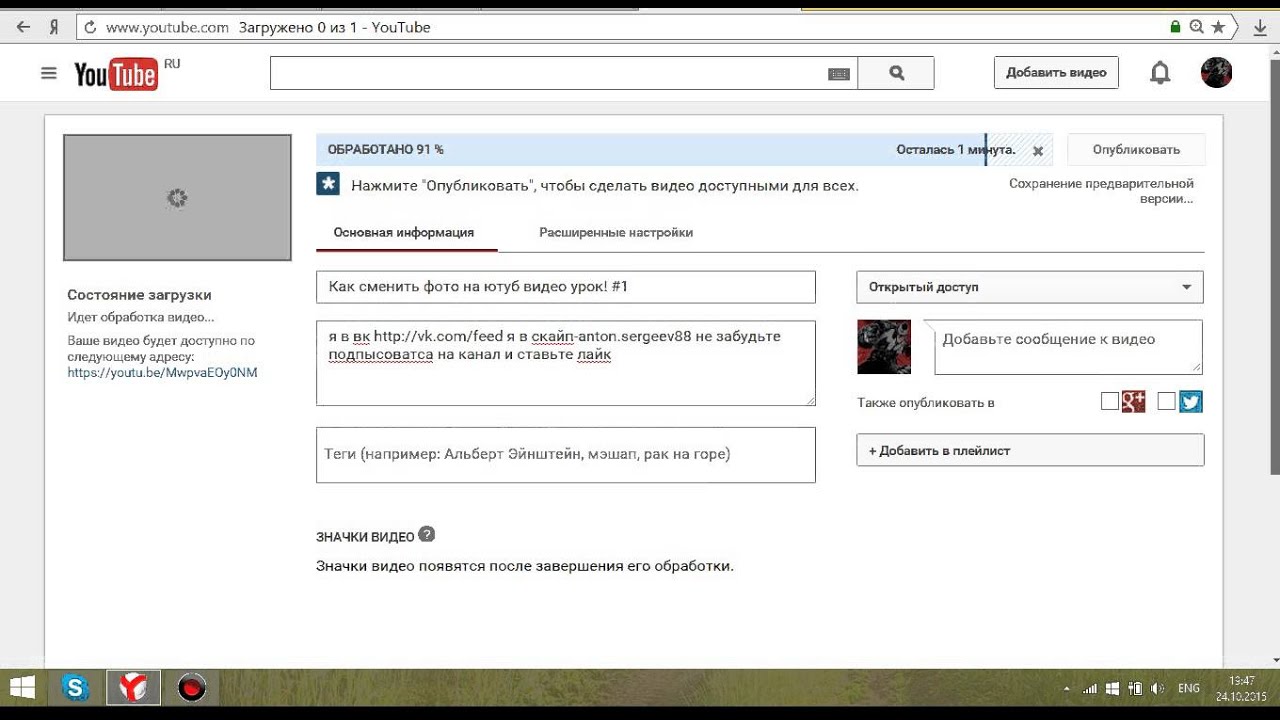Open the battery status tray icon
This screenshot has height=720, width=1280.
point(1135,689)
